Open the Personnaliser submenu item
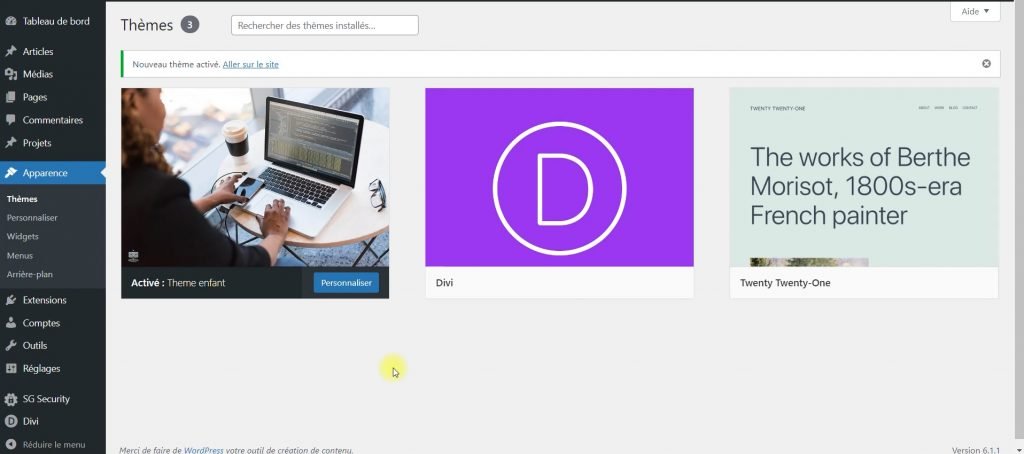1024x454 pixels. point(32,217)
